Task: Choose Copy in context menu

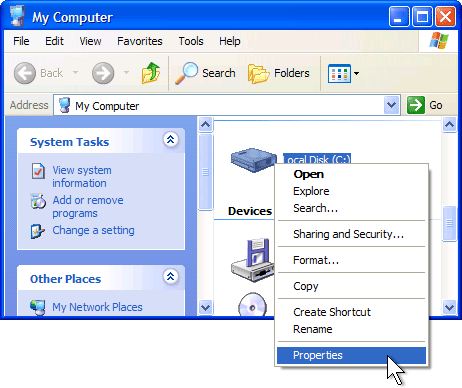Action: (x=351, y=286)
